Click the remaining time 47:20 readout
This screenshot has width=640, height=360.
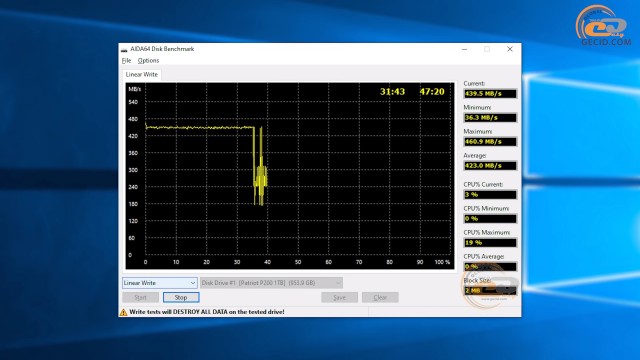tap(432, 92)
